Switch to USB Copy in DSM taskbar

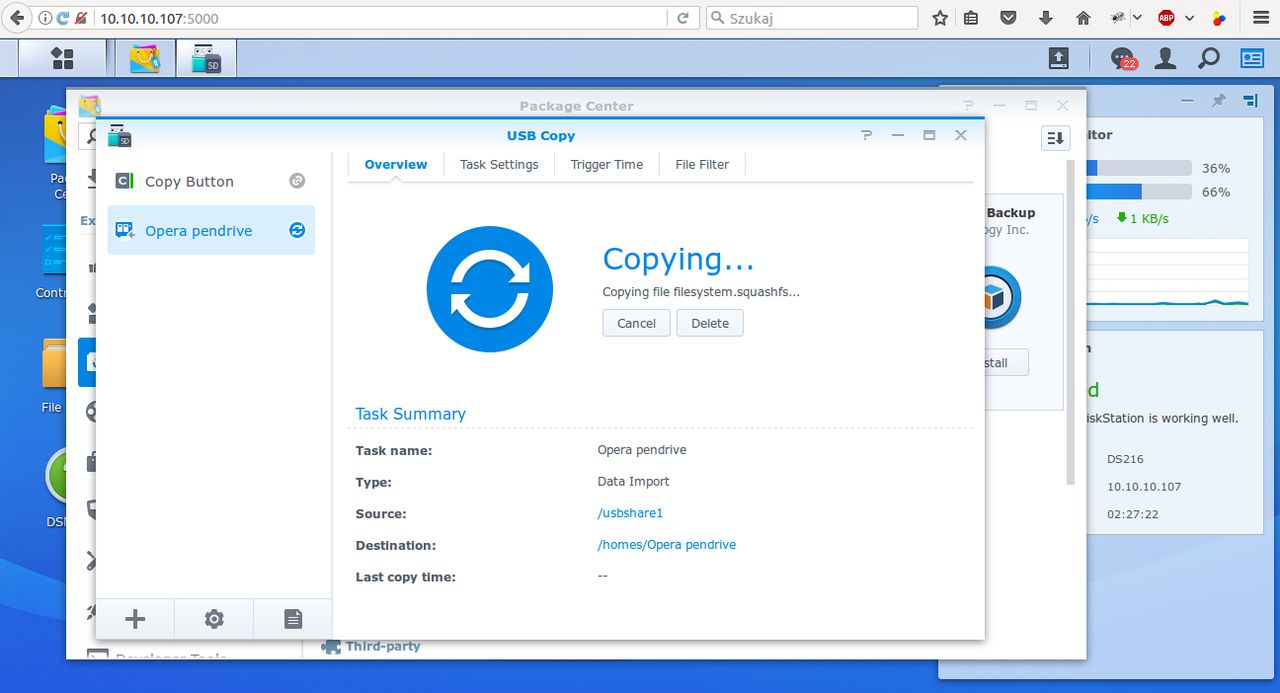pyautogui.click(x=206, y=58)
